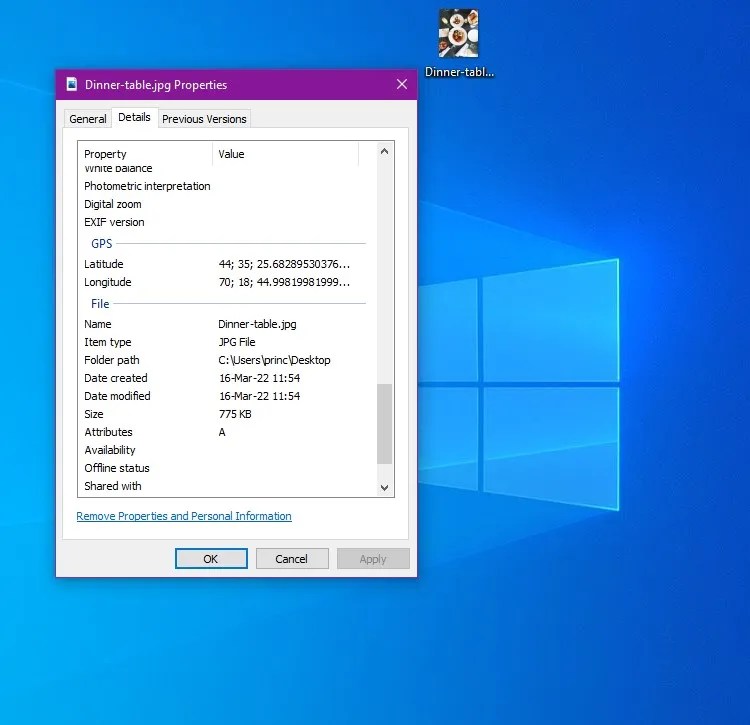This screenshot has height=725, width=750.
Task: Click the Date modified value 16-Mar-22 11:54
Action: pyautogui.click(x=260, y=396)
